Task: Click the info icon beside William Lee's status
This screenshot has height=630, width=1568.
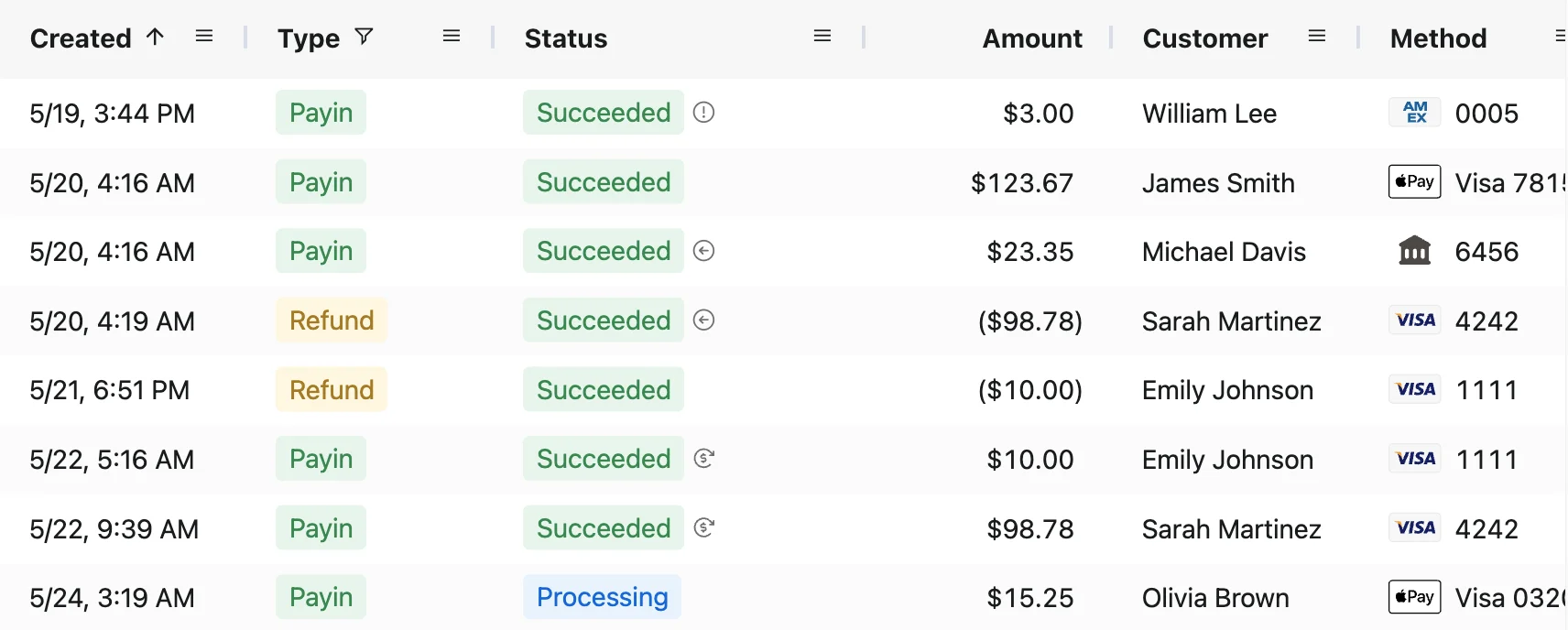Action: coord(703,113)
